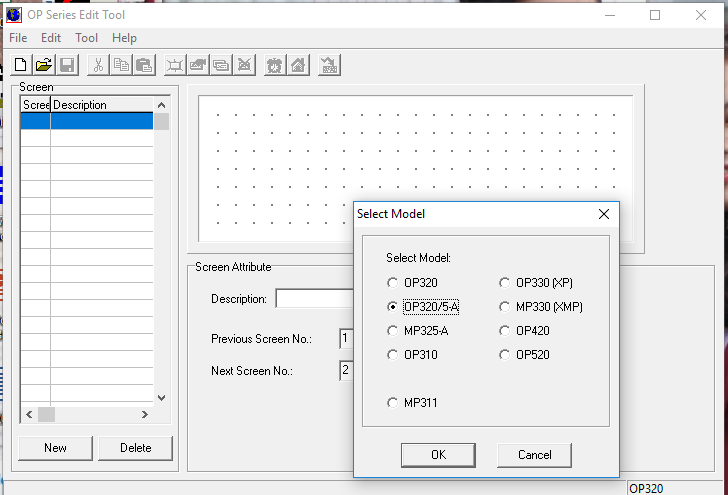Click the Next Screen No. field

coord(347,371)
